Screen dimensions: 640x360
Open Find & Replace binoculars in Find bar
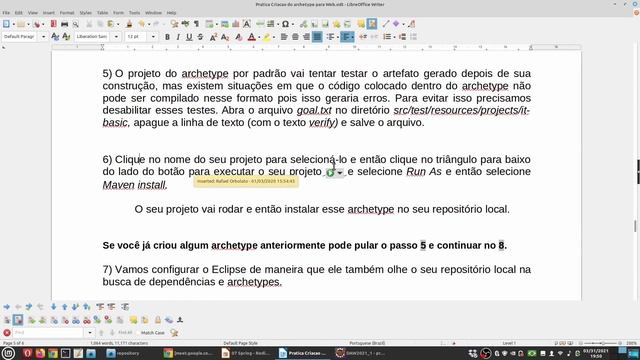[174, 333]
